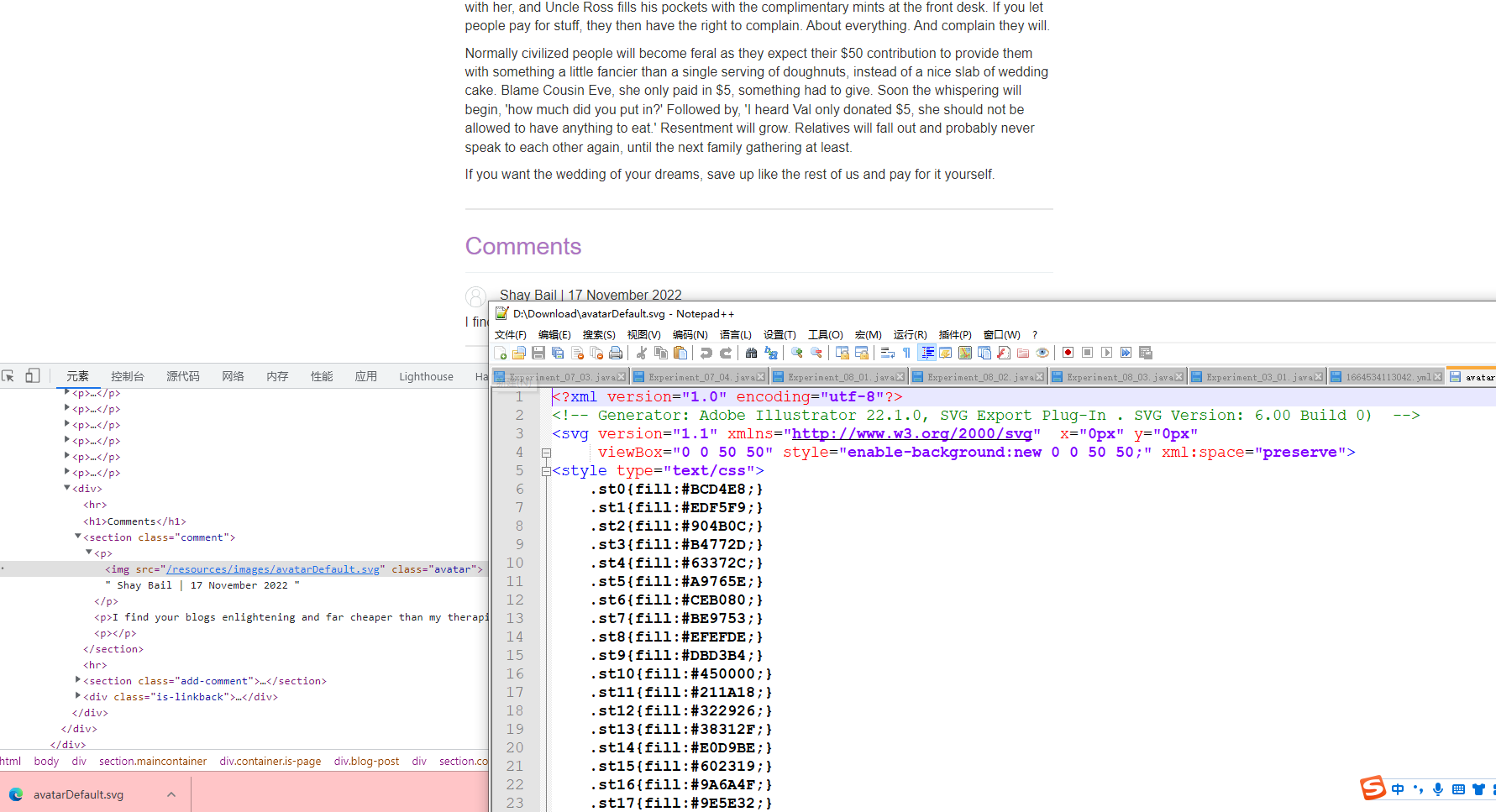Image resolution: width=1496 pixels, height=812 pixels.
Task: Toggle the DevTools device toolbar icon
Action: (x=32, y=375)
